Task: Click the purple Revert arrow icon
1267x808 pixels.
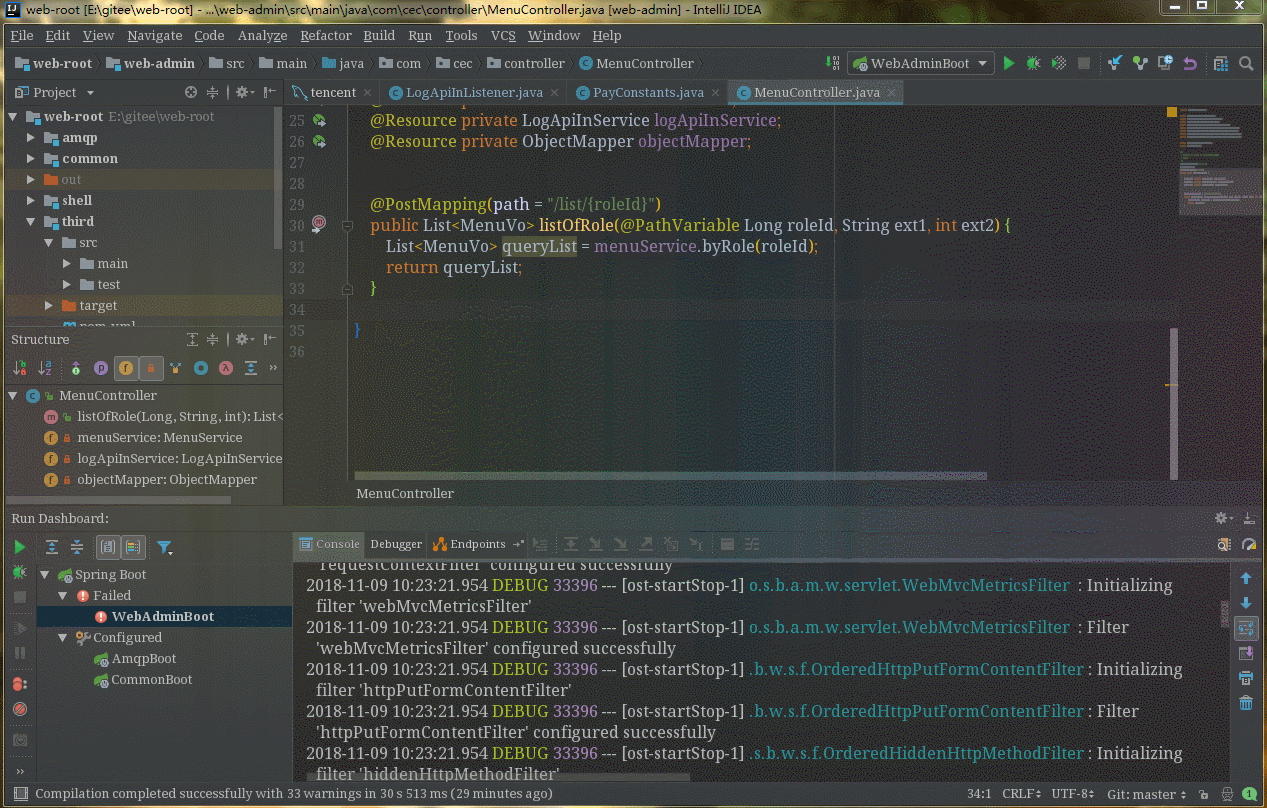Action: coord(1190,63)
